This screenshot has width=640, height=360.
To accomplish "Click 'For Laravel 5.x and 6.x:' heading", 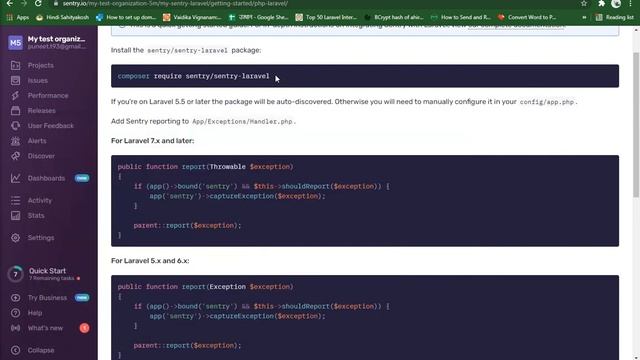I will [x=150, y=260].
